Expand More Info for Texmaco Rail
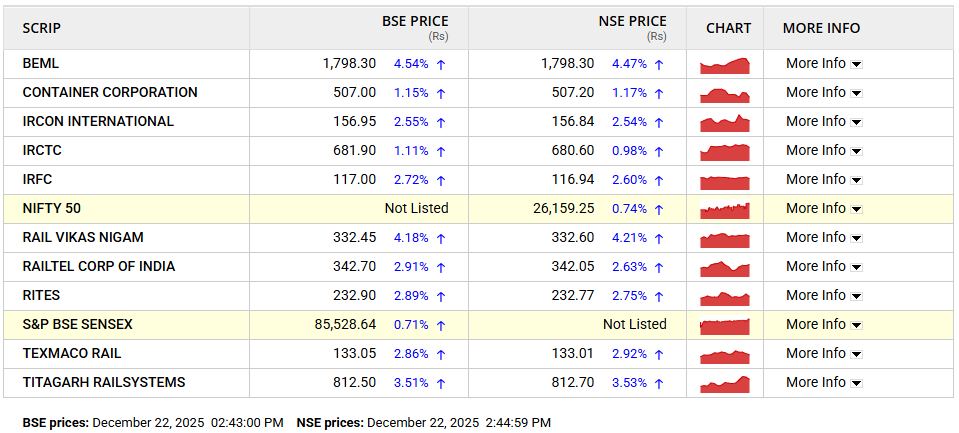The height and width of the screenshot is (433, 959). coord(824,353)
